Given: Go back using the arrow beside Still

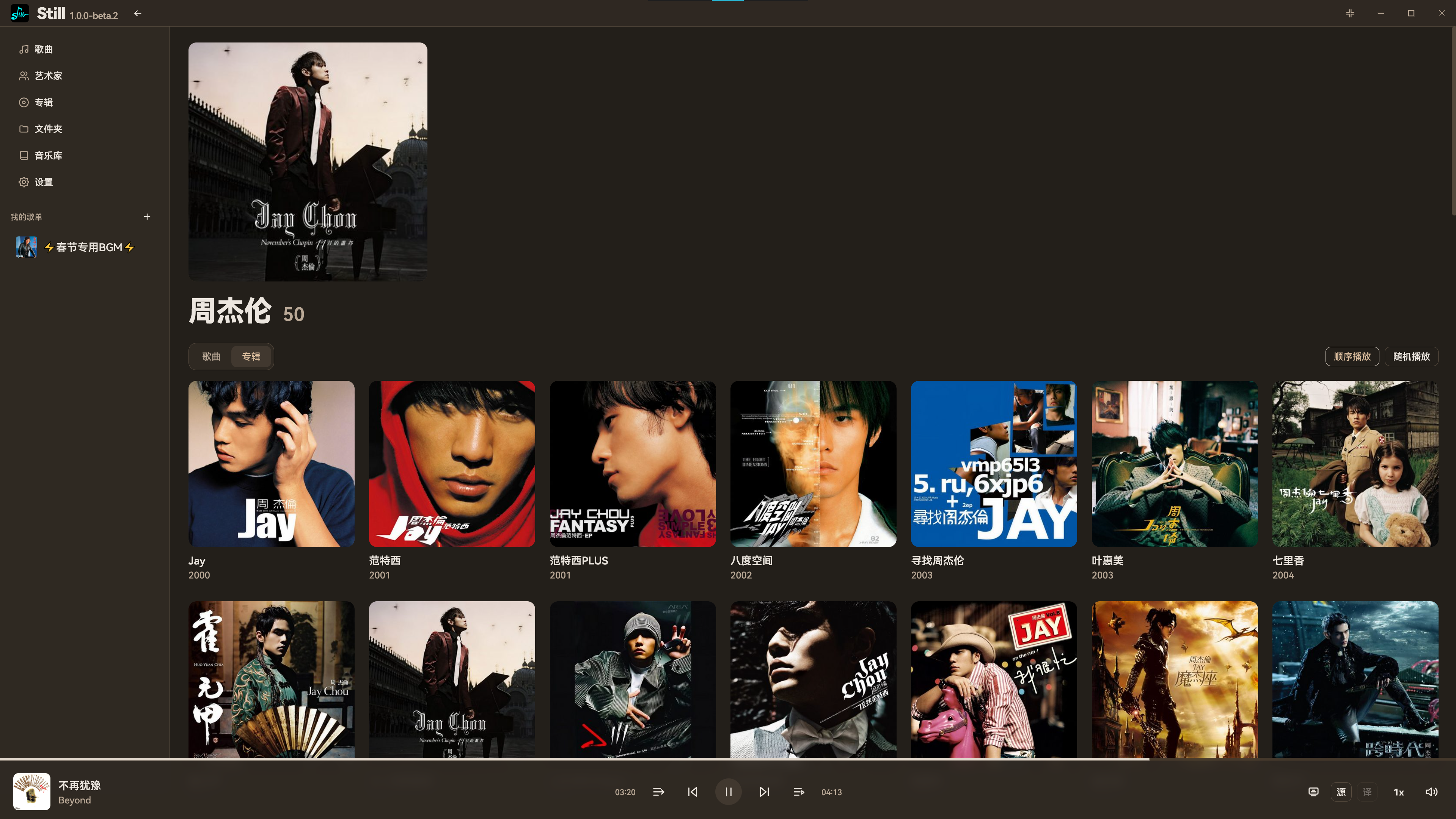Looking at the screenshot, I should [137, 13].
